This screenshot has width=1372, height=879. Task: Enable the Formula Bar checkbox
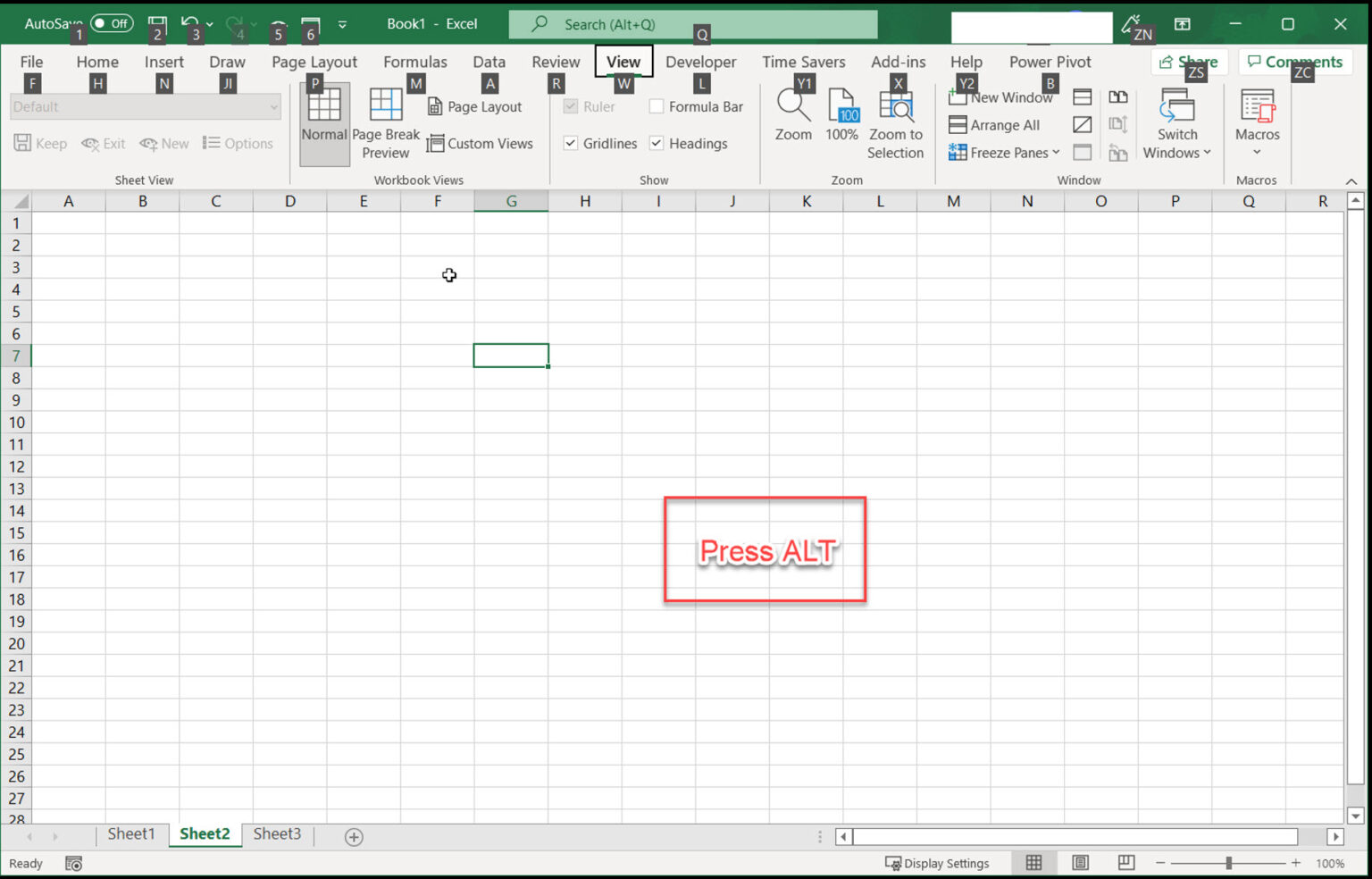[x=657, y=106]
